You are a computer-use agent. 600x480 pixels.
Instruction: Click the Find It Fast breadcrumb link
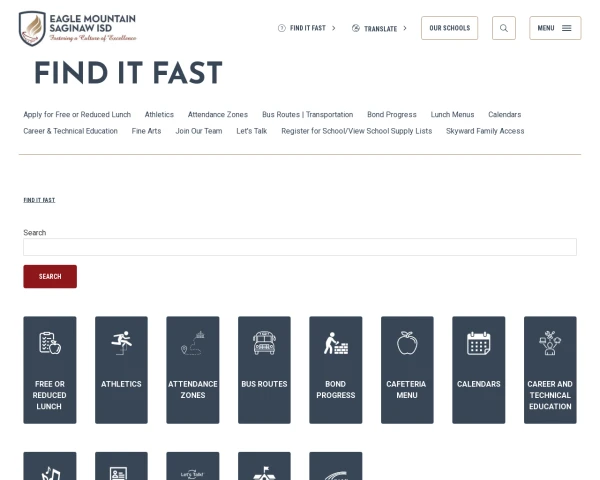click(x=39, y=200)
